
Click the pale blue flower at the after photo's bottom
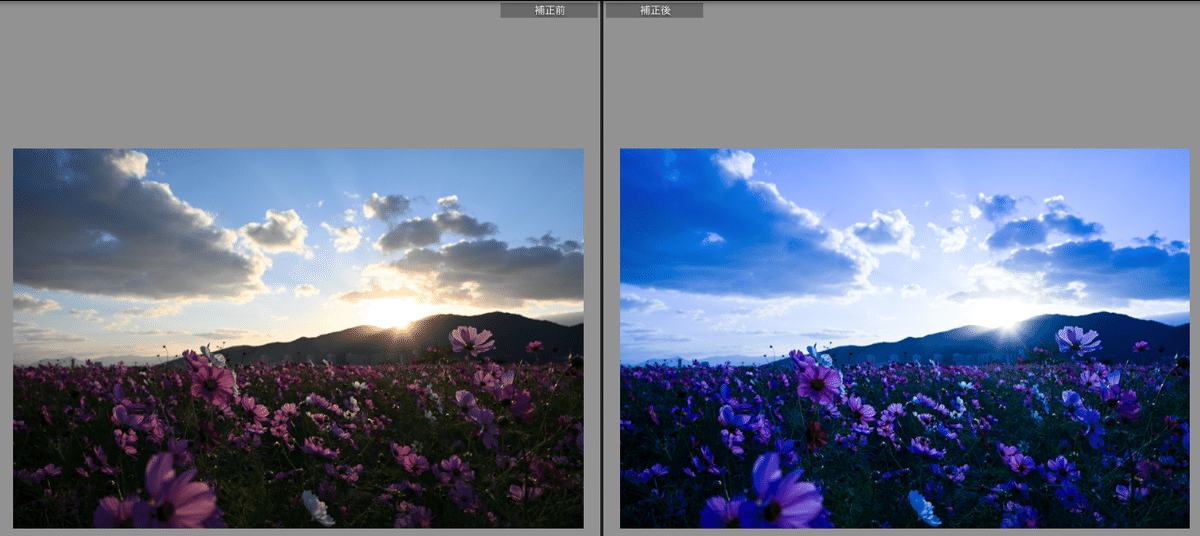click(x=925, y=508)
